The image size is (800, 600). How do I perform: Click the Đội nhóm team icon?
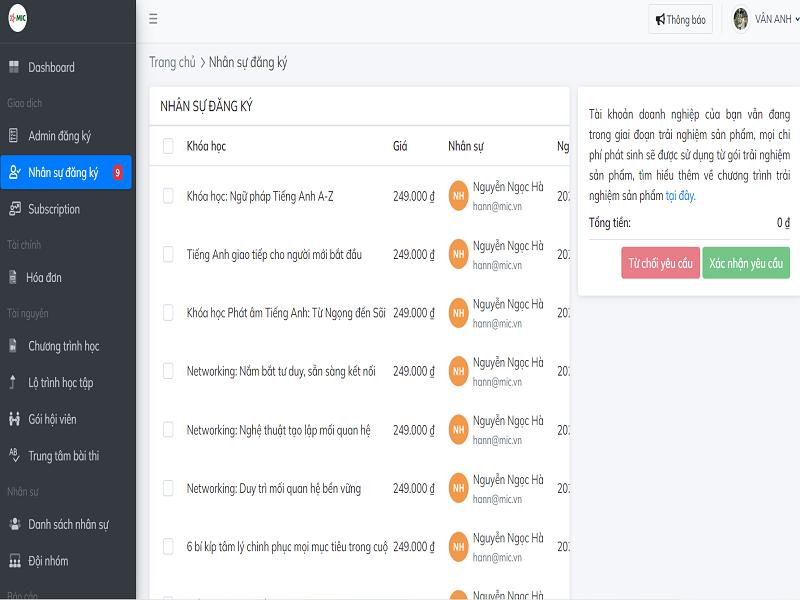(x=14, y=561)
